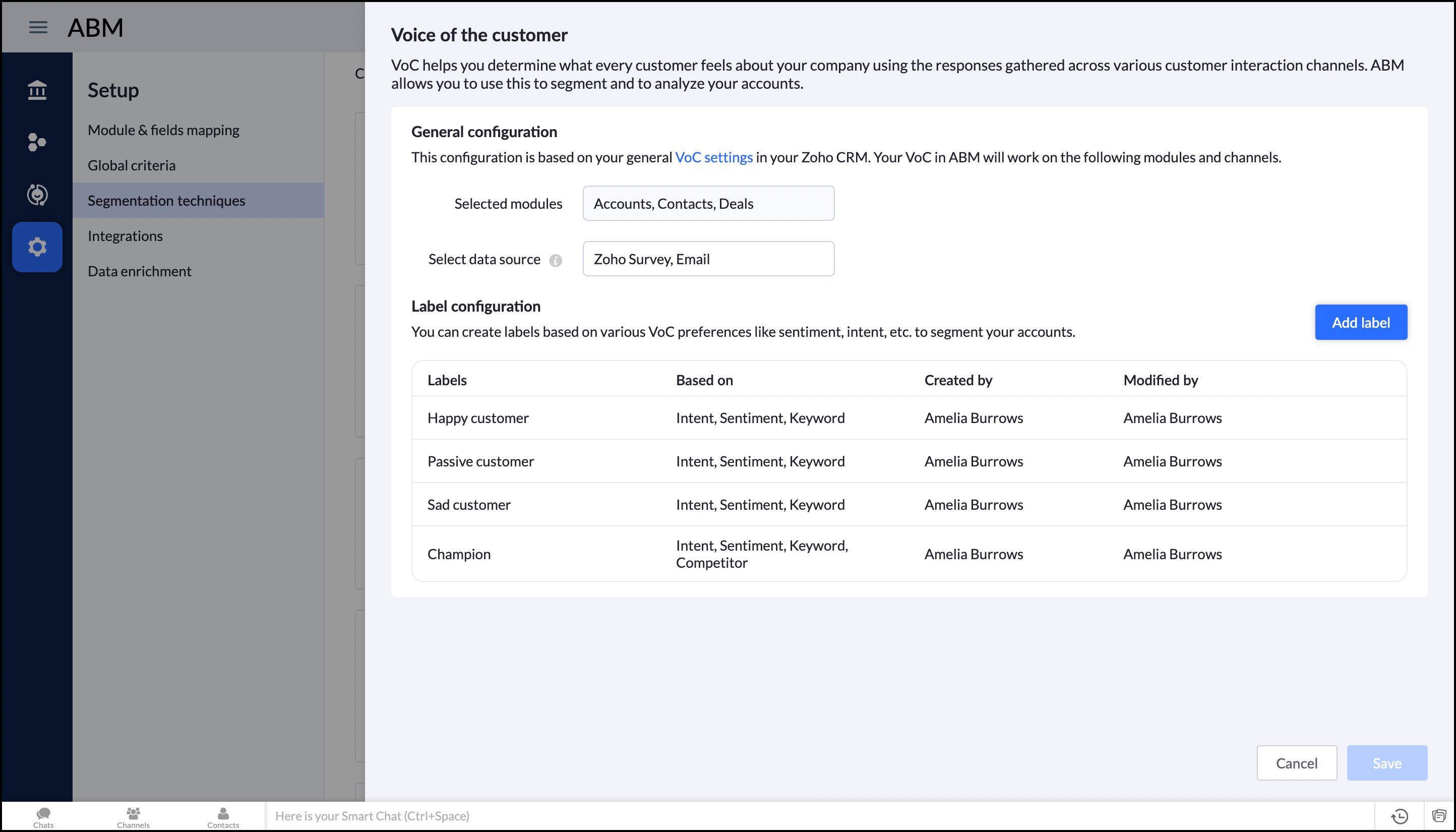
Task: Click the history clock icon at bottom right
Action: click(x=1400, y=816)
